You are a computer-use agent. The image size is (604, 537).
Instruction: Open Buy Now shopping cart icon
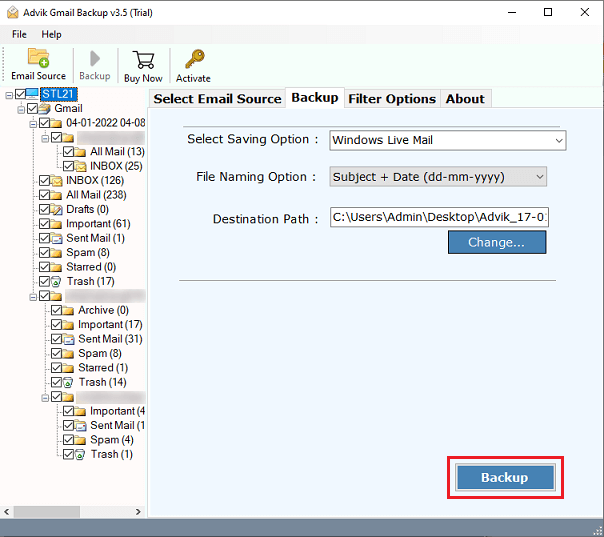click(143, 60)
